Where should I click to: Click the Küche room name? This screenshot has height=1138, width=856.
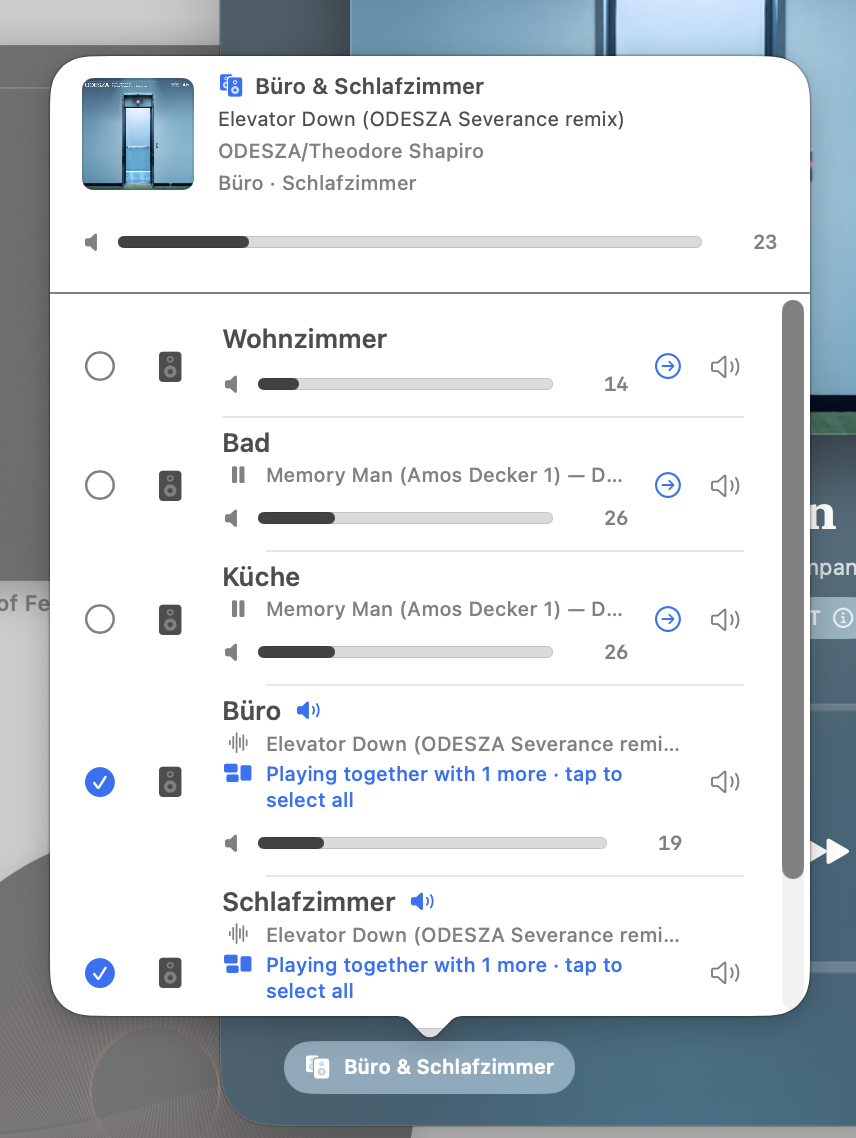[261, 577]
